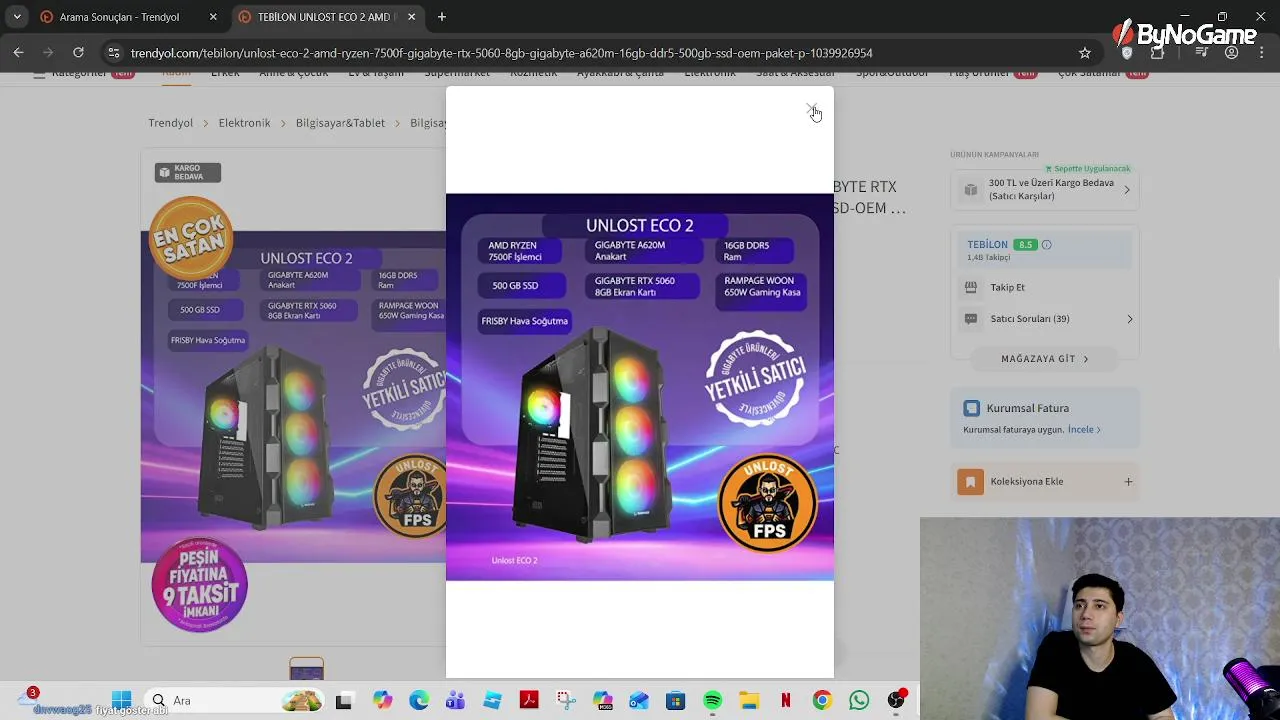Click the Kargo Bedava badge

click(187, 173)
